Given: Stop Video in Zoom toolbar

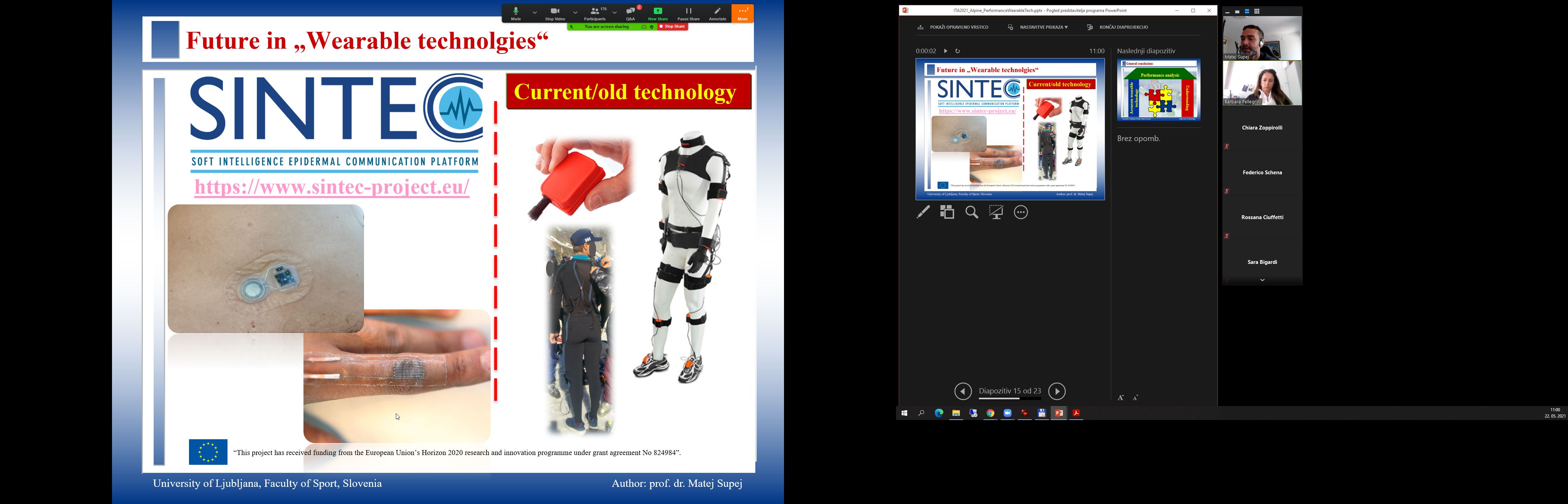Looking at the screenshot, I should 554,13.
